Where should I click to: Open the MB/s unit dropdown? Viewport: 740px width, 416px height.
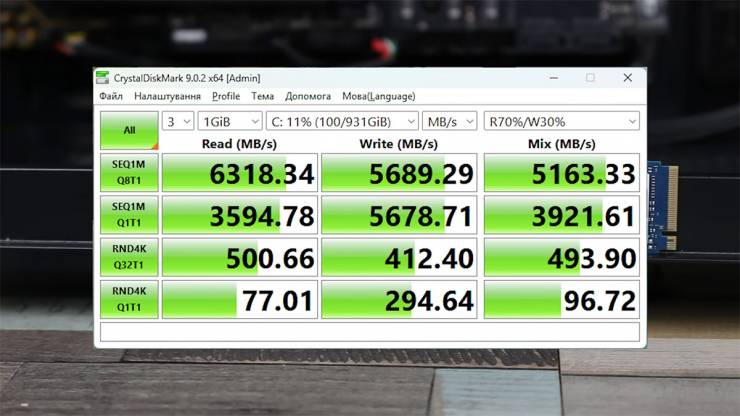point(450,122)
